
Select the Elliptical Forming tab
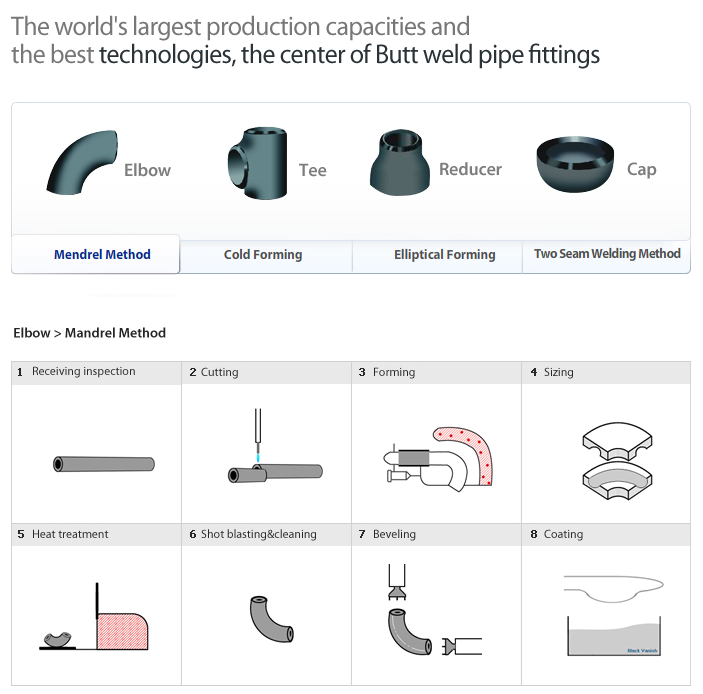click(444, 255)
